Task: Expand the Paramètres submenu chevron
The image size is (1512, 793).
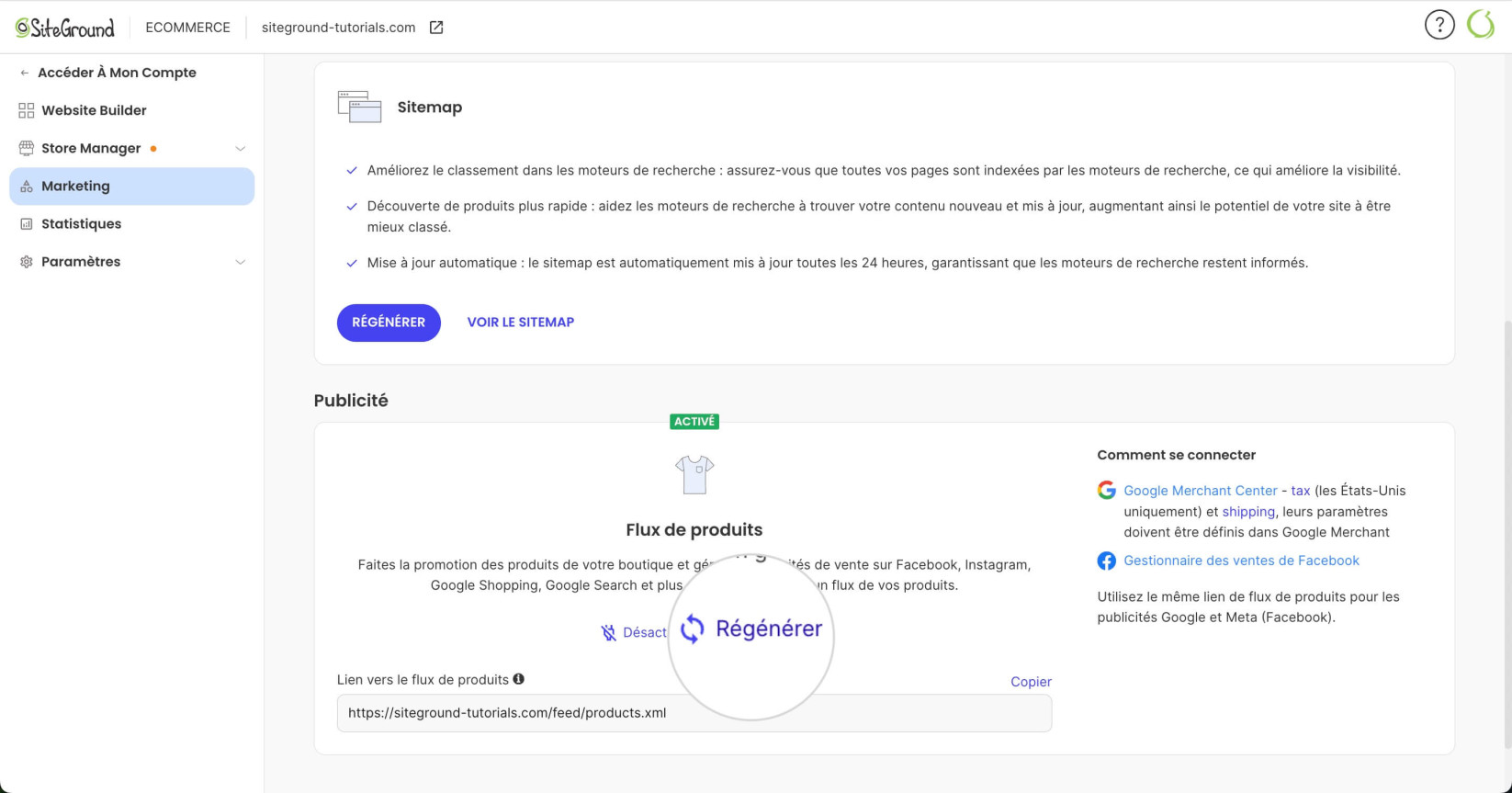Action: (x=240, y=262)
